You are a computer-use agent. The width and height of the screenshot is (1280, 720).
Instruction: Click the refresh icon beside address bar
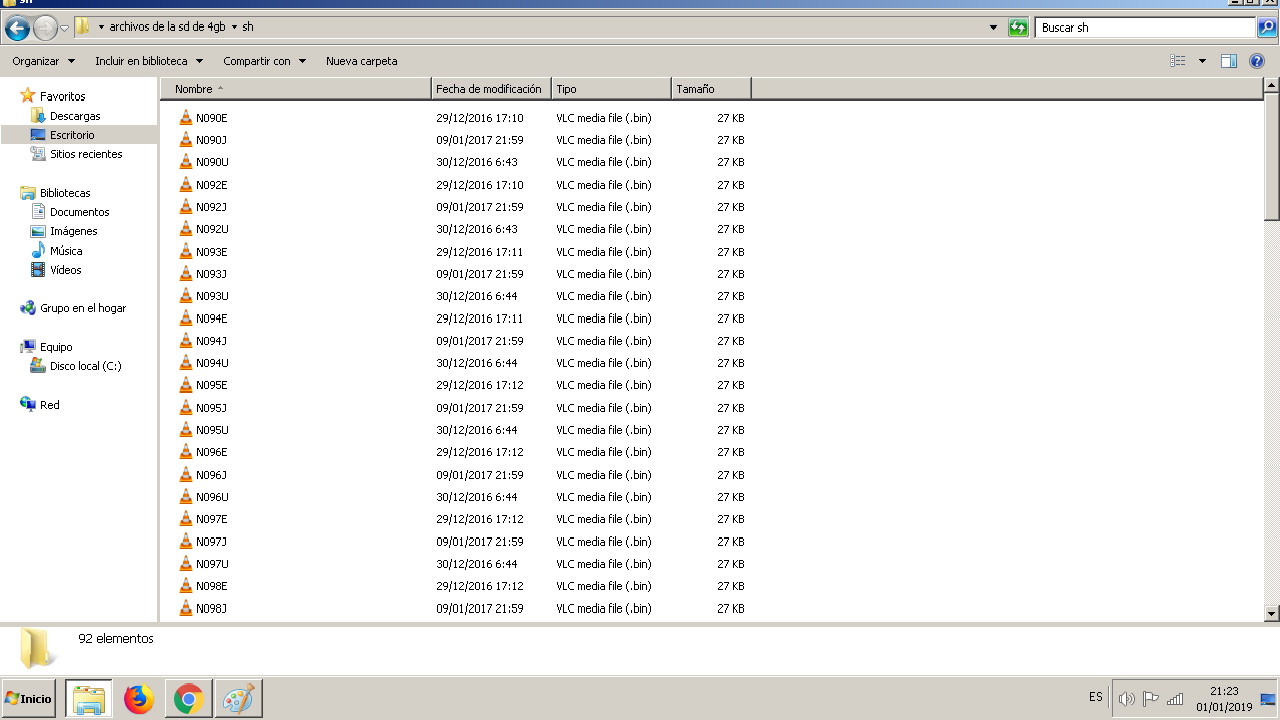tap(1018, 28)
